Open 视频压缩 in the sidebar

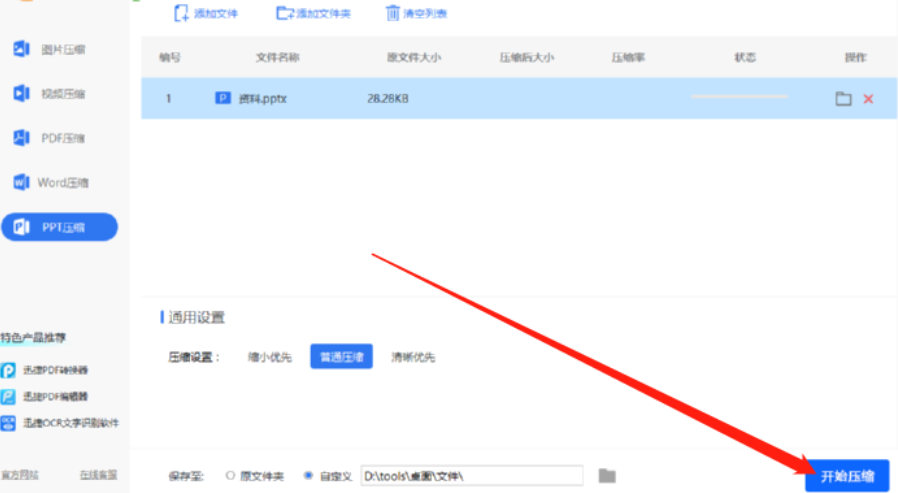point(50,93)
